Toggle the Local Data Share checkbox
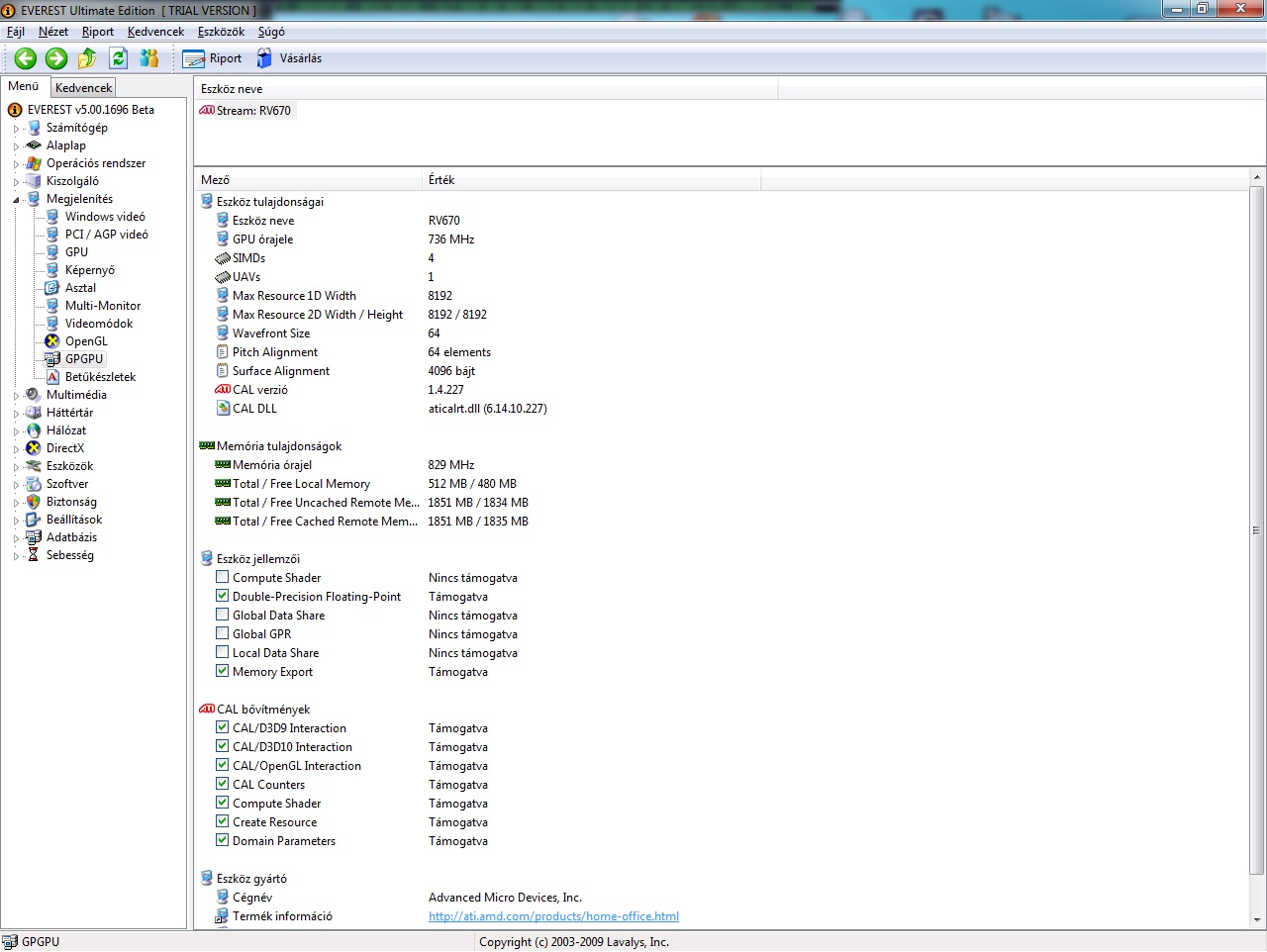Image resolution: width=1267 pixels, height=952 pixels. pos(223,652)
